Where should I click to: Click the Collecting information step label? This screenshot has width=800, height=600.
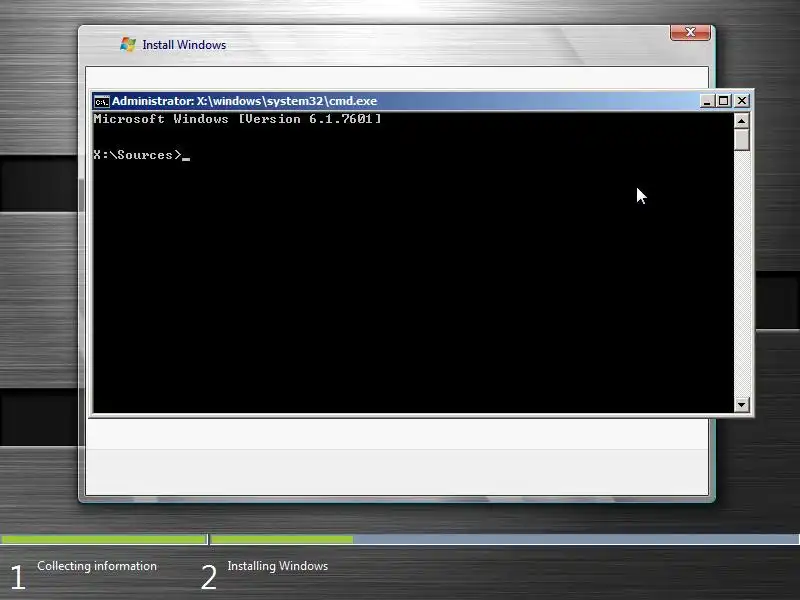click(x=97, y=566)
